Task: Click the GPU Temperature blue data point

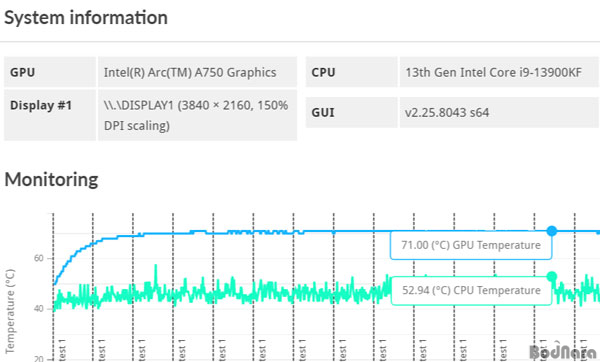Action: click(551, 231)
